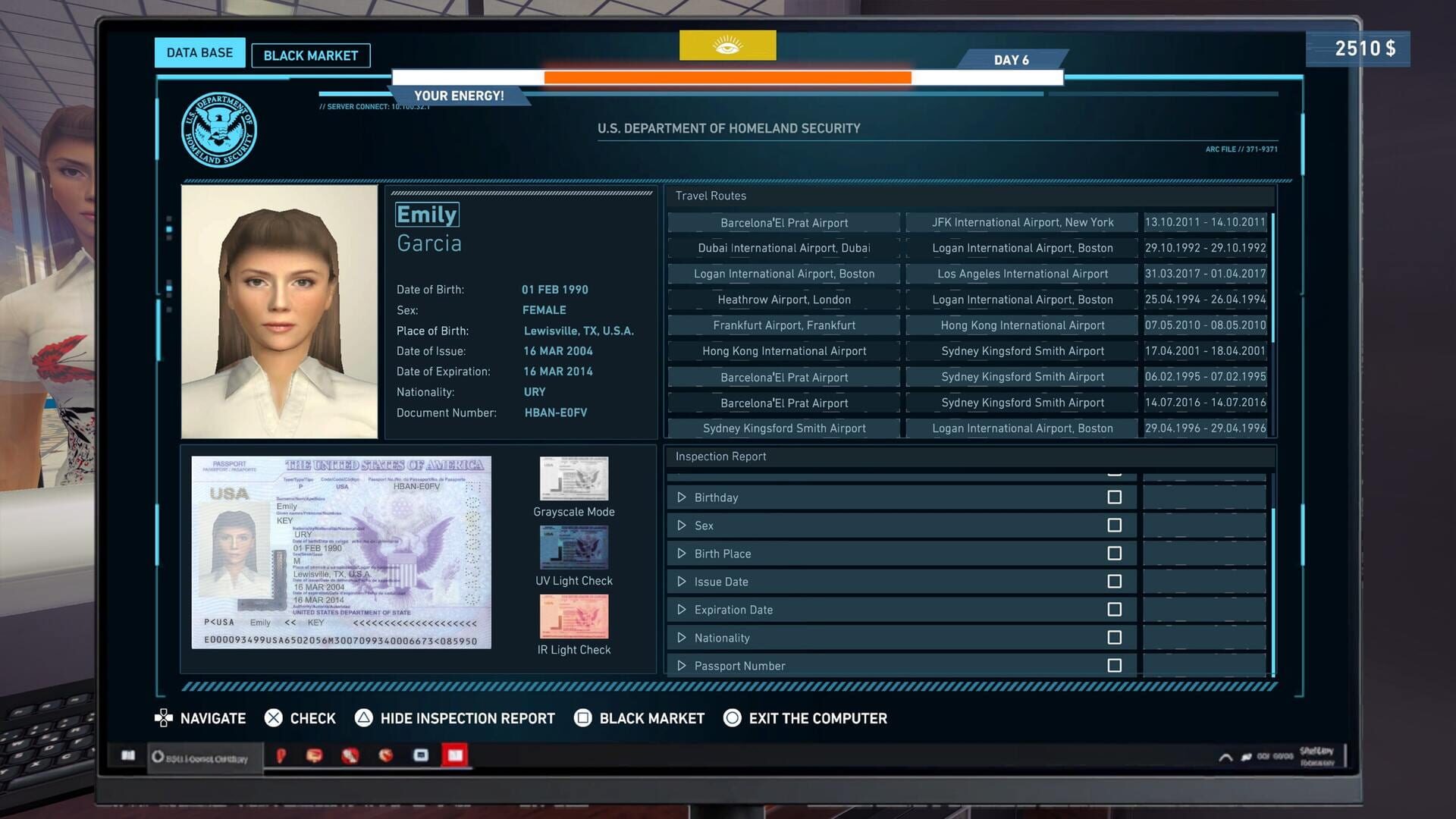
Task: Click the Navigate d-pad icon
Action: [162, 718]
